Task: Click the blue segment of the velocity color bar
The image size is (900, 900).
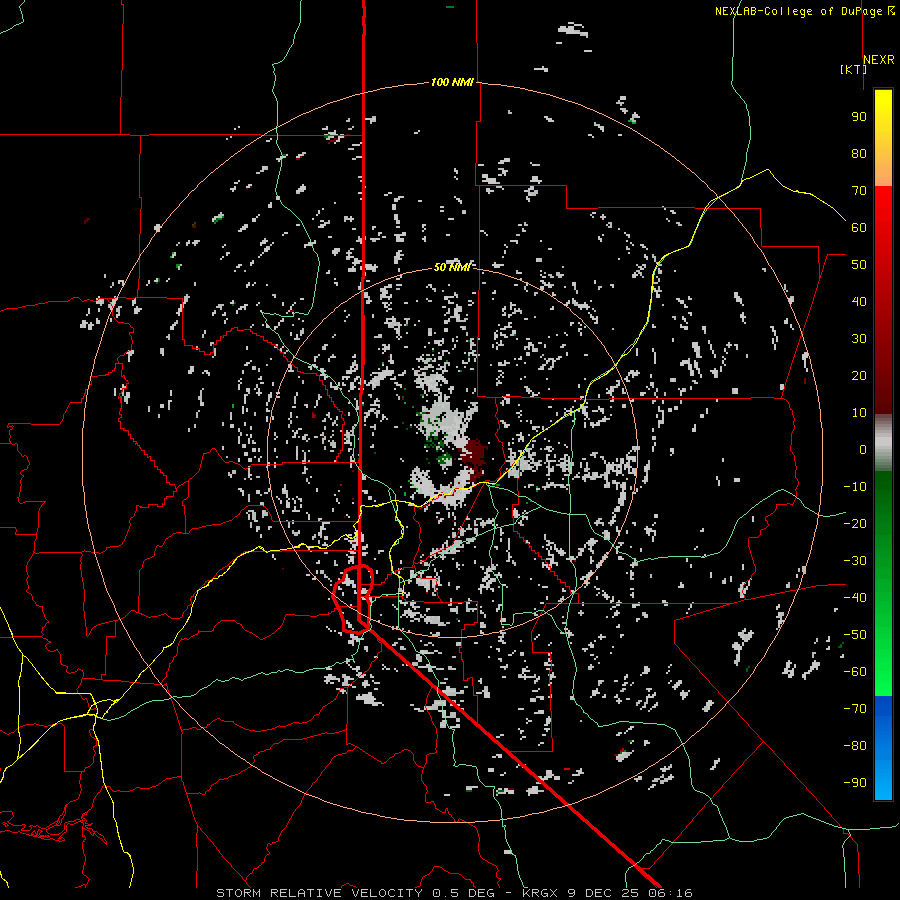Action: coord(883,748)
